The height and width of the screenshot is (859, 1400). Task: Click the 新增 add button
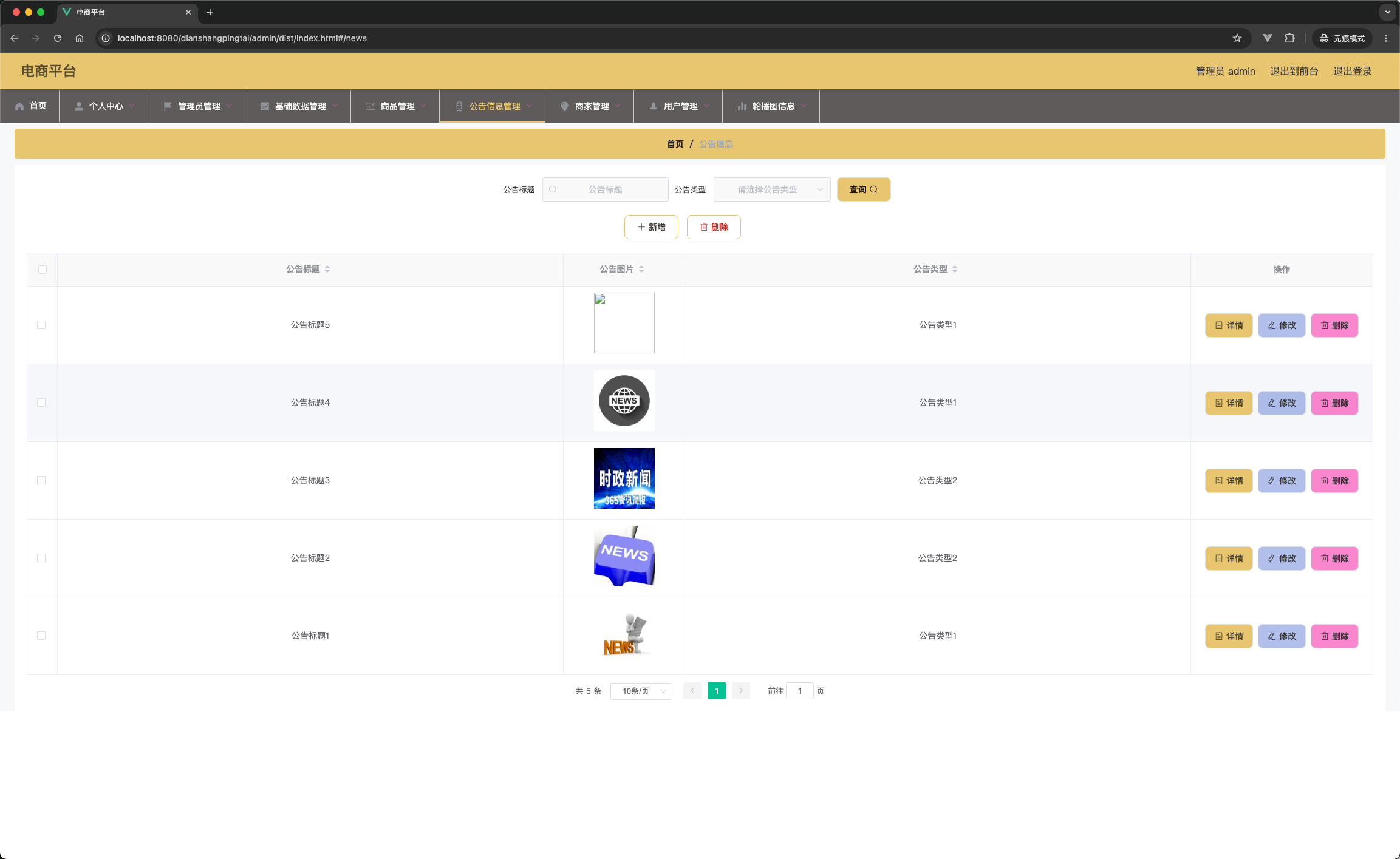click(651, 227)
